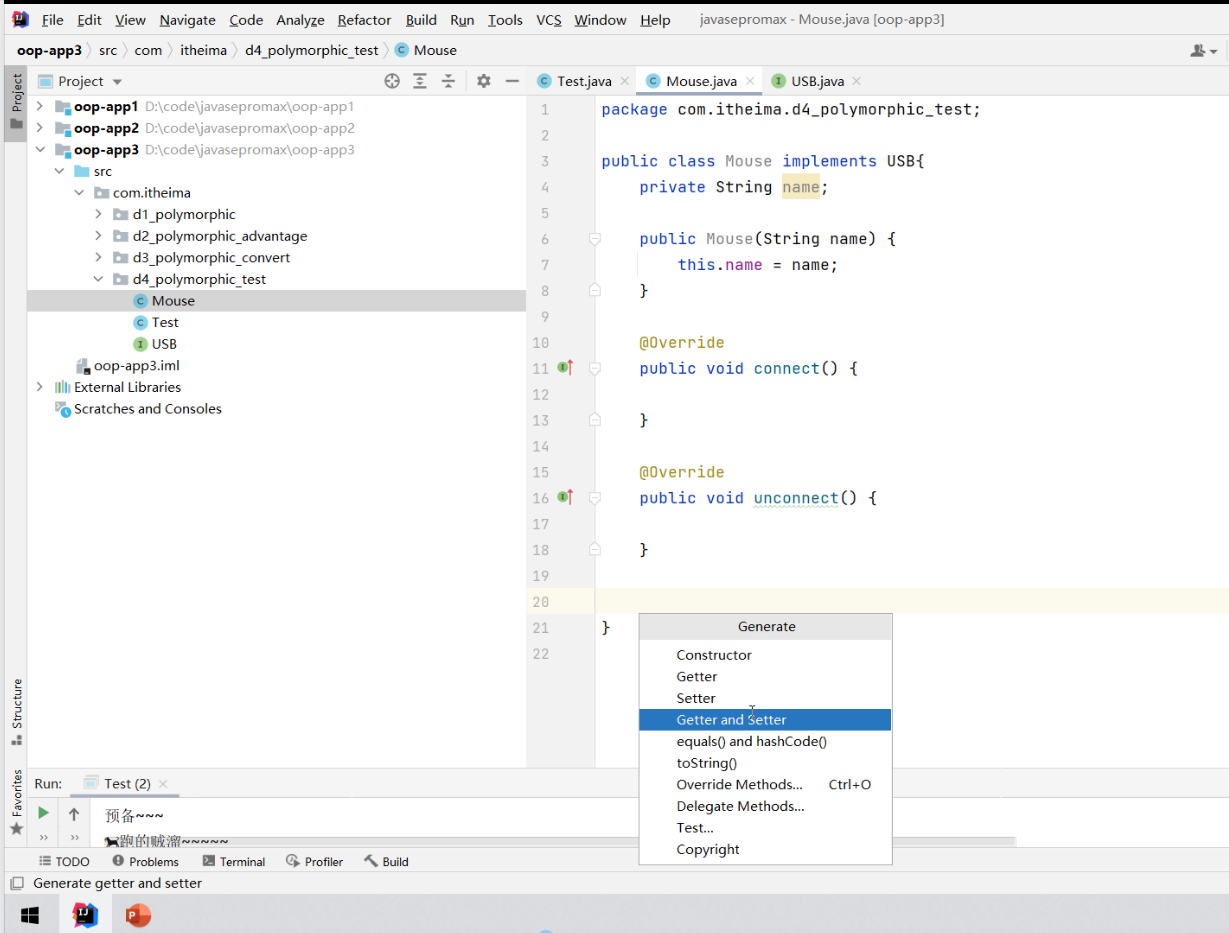Screen dimensions: 1229x933
Task: Close the USB.java editor tab
Action: pos(856,81)
